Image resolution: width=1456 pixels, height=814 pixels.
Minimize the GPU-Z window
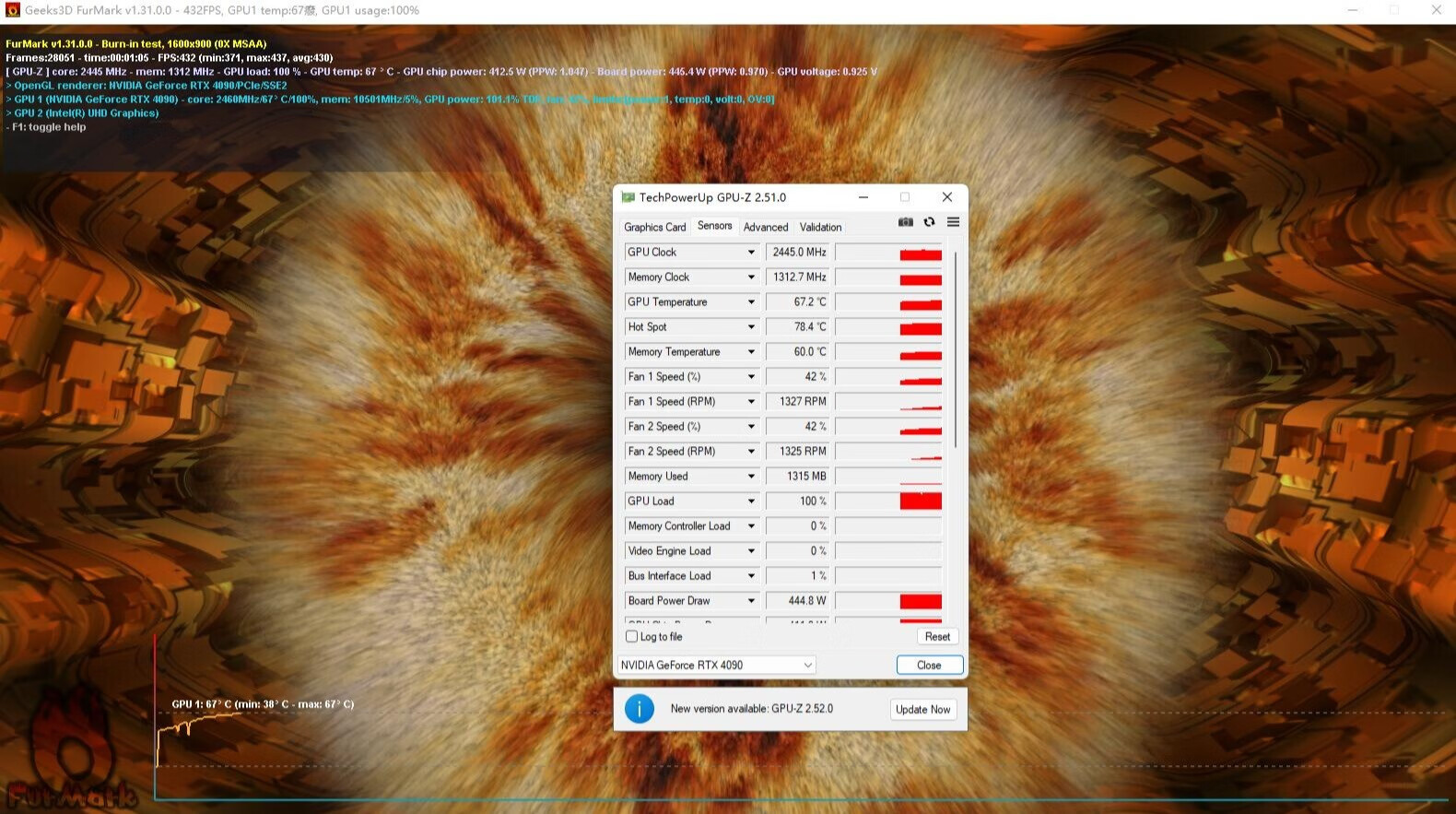point(863,197)
